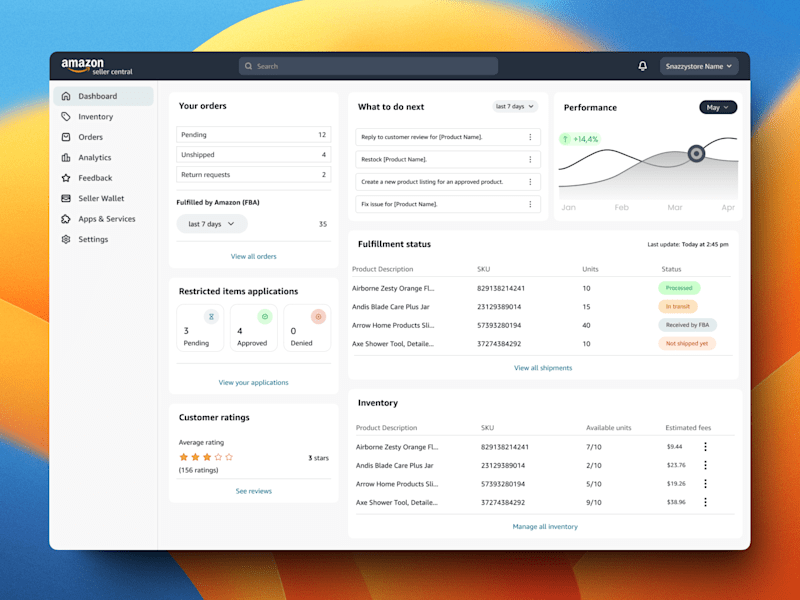Focus the Search input field
Image resolution: width=800 pixels, height=600 pixels.
click(368, 66)
